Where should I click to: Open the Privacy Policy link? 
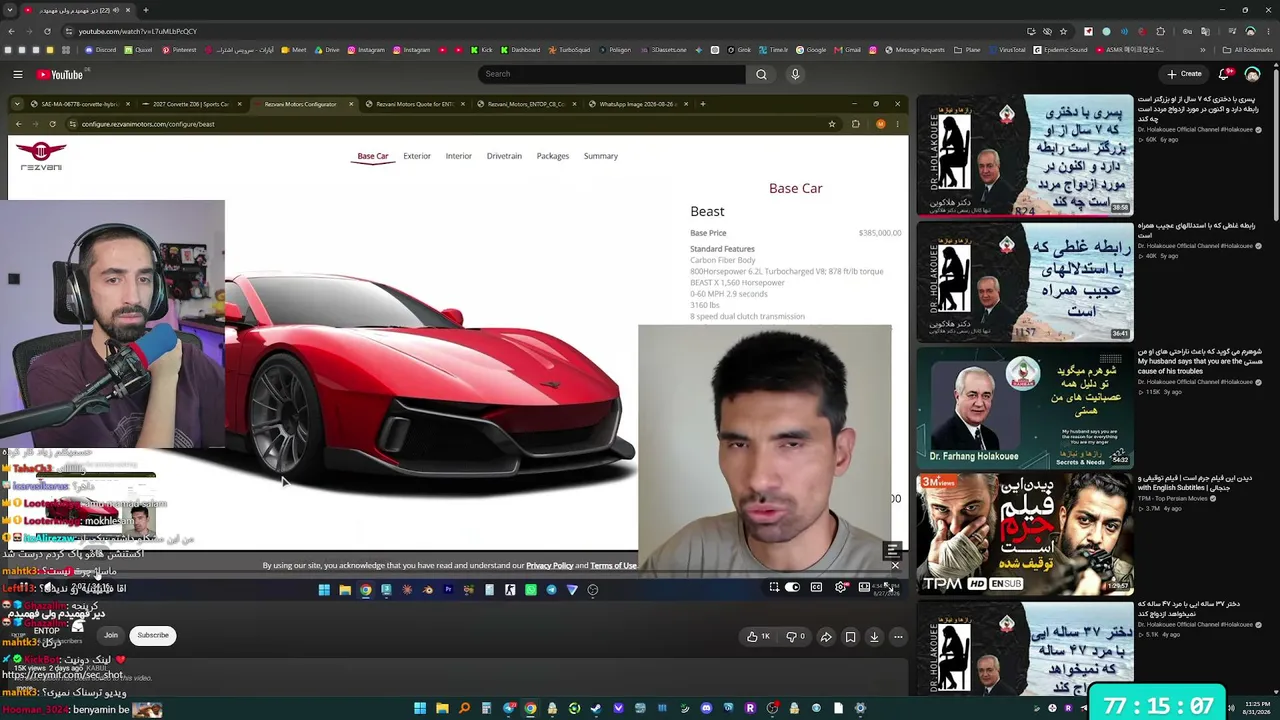point(550,566)
